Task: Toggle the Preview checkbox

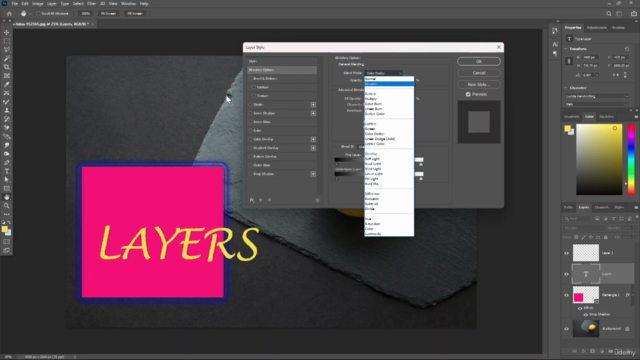Action: click(x=468, y=94)
